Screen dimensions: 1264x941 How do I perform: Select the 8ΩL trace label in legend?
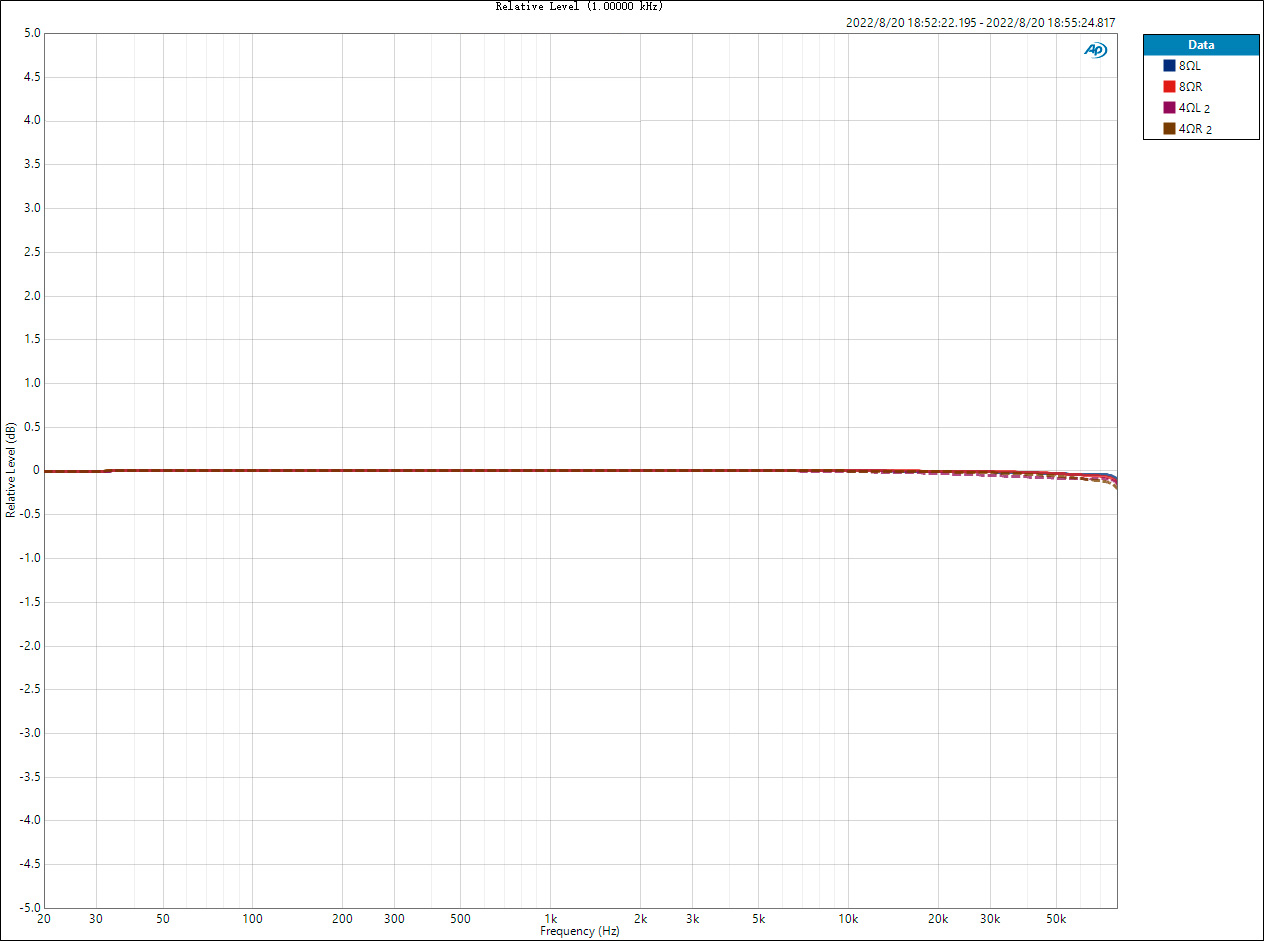click(1190, 65)
